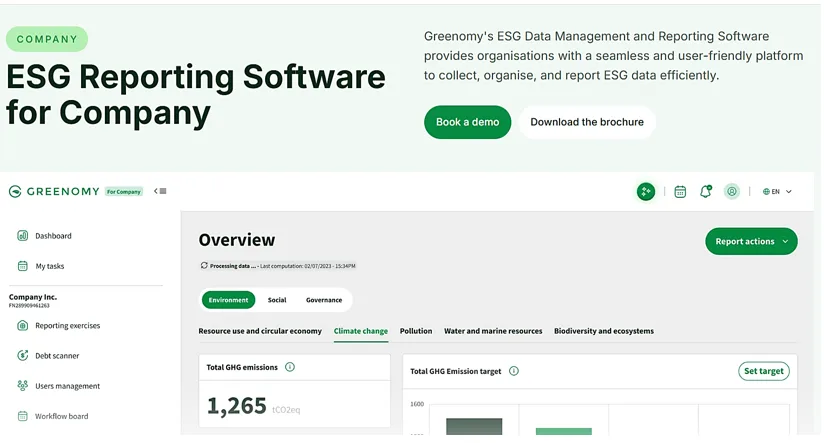Click the Processing data refresh icon

204,265
